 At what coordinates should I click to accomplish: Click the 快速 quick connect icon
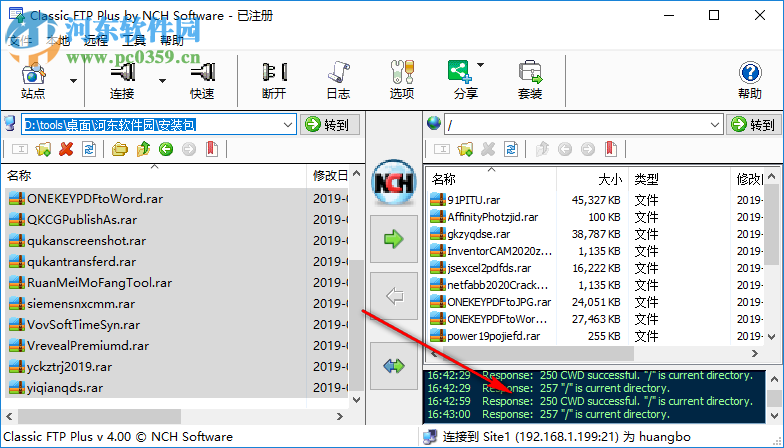tap(202, 80)
